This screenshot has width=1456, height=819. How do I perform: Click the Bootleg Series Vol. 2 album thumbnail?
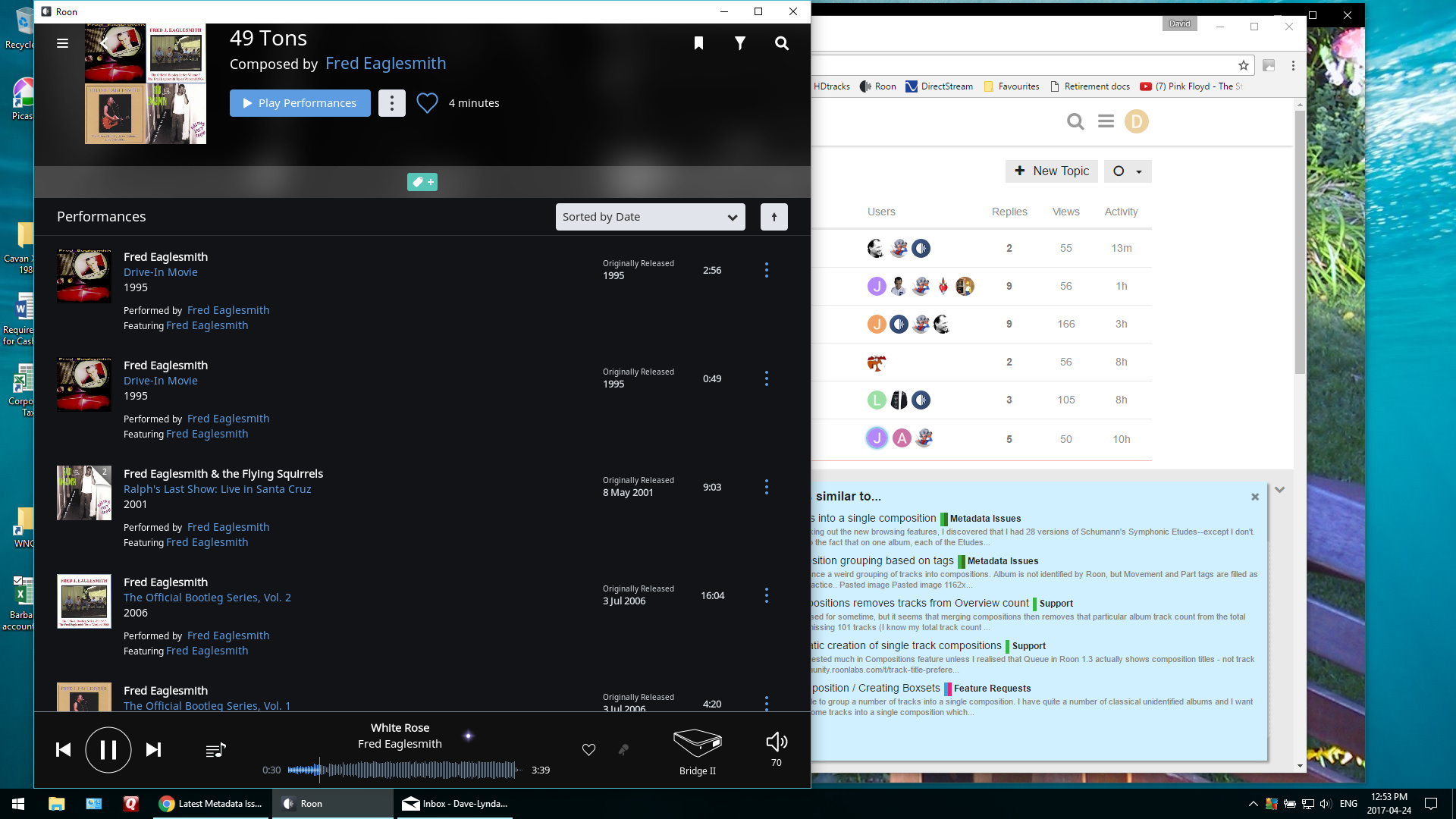point(84,601)
